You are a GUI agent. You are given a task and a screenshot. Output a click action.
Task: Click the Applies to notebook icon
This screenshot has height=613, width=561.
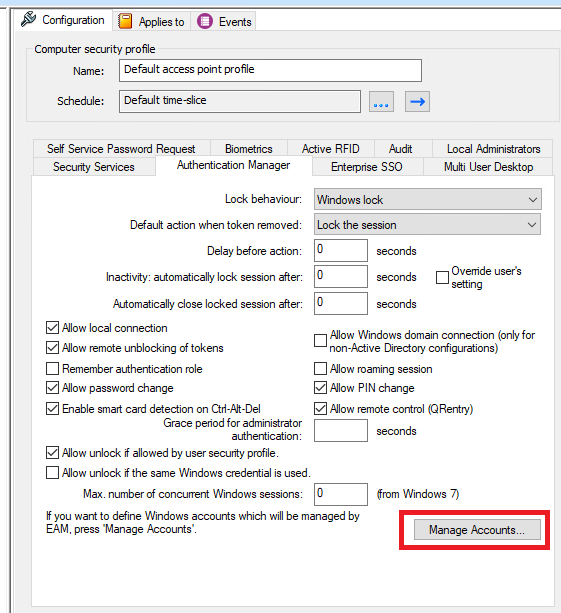click(x=125, y=22)
